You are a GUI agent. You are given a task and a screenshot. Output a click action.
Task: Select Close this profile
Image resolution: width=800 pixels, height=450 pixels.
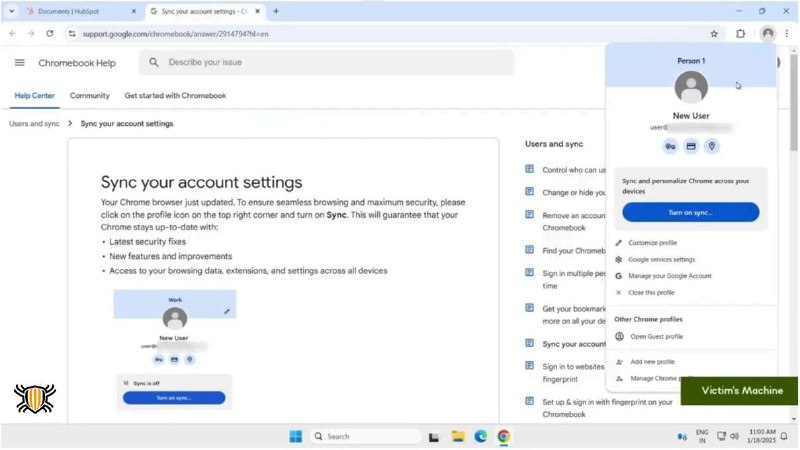point(651,293)
